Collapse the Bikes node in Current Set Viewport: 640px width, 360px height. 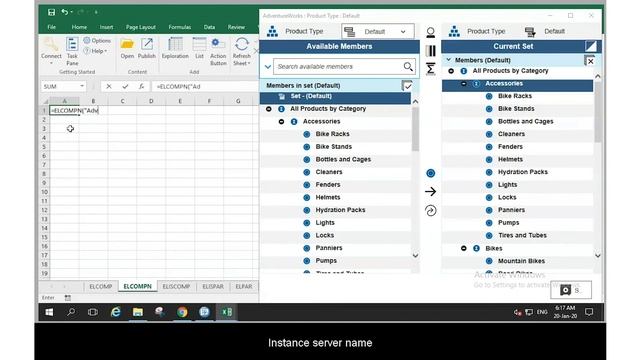click(464, 248)
